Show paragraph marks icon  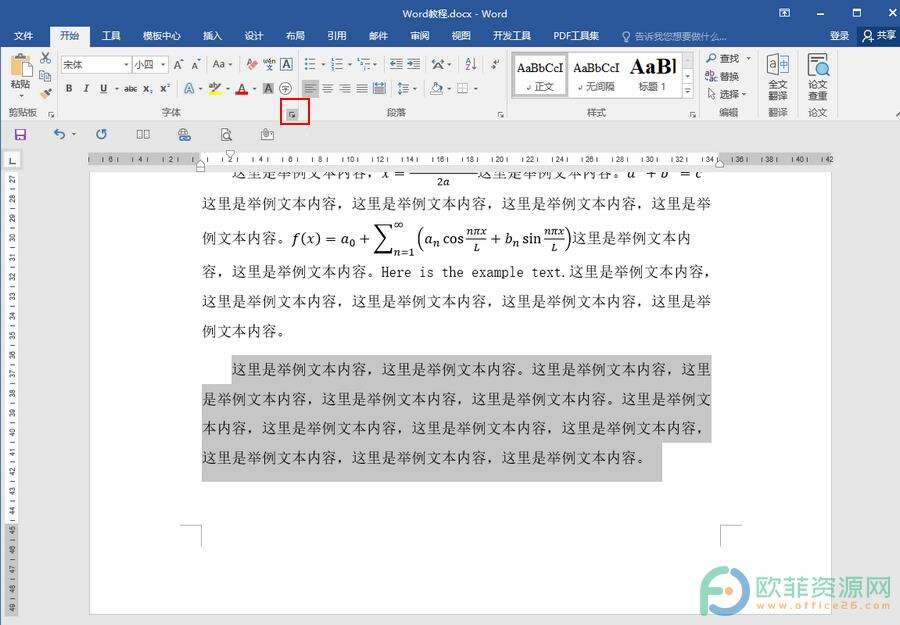(x=495, y=64)
